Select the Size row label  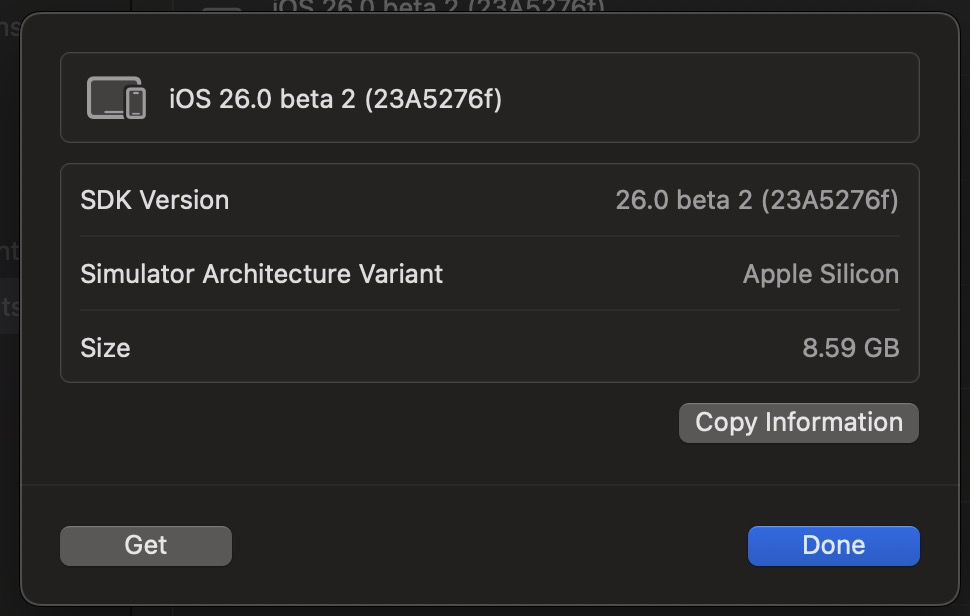tap(105, 348)
